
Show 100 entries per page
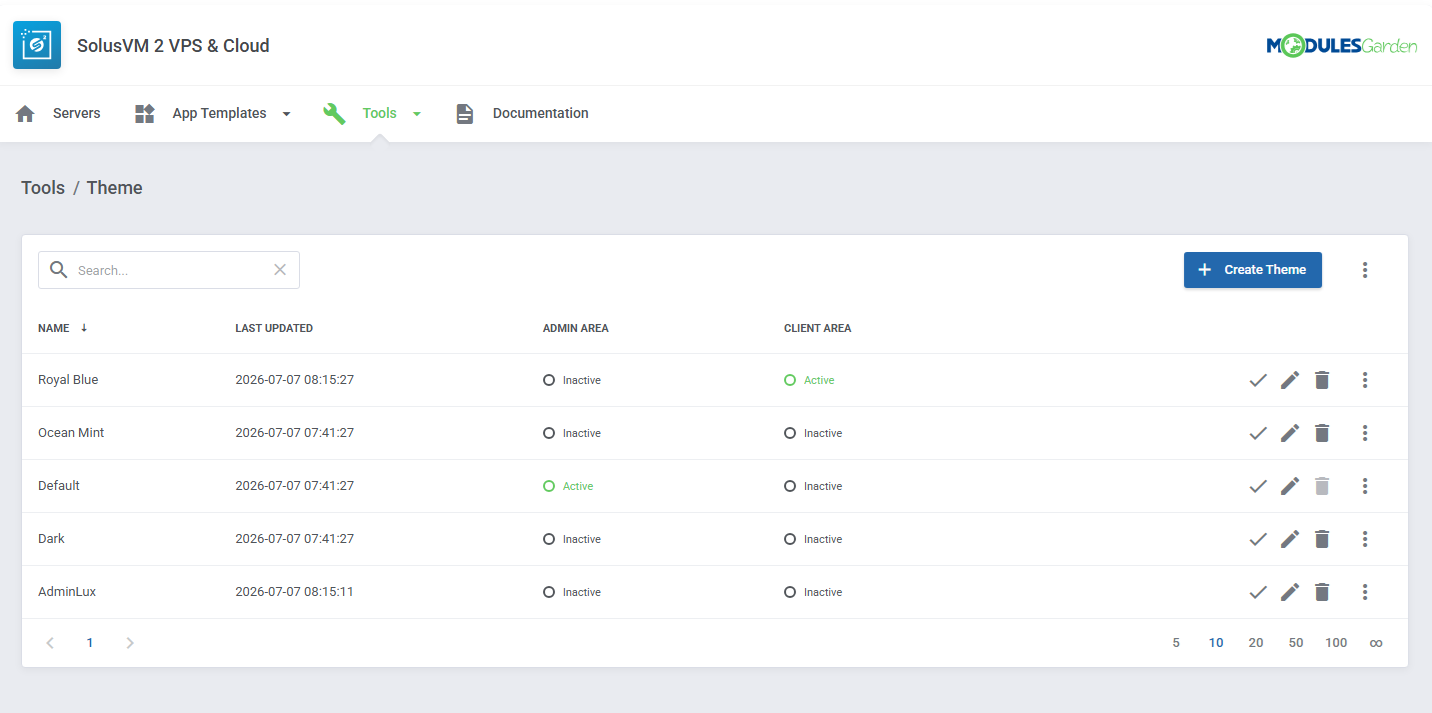click(1336, 643)
